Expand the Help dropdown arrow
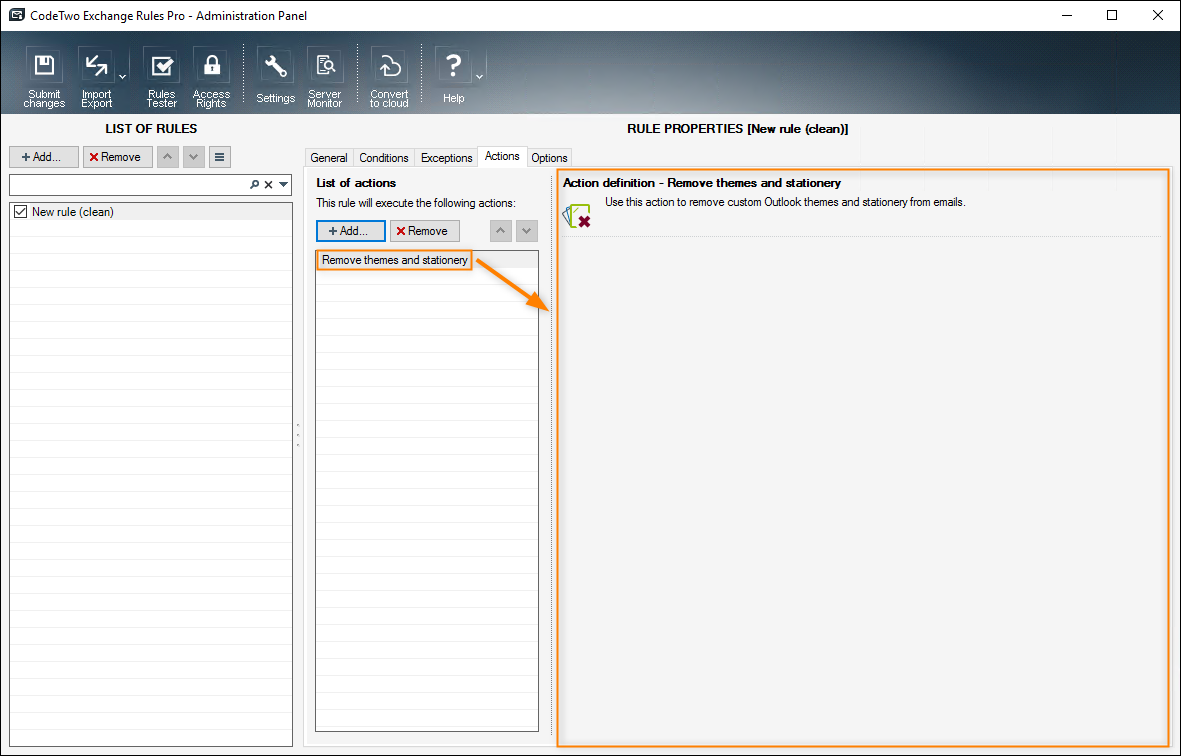Screen dimensions: 1181x756 pos(479,77)
